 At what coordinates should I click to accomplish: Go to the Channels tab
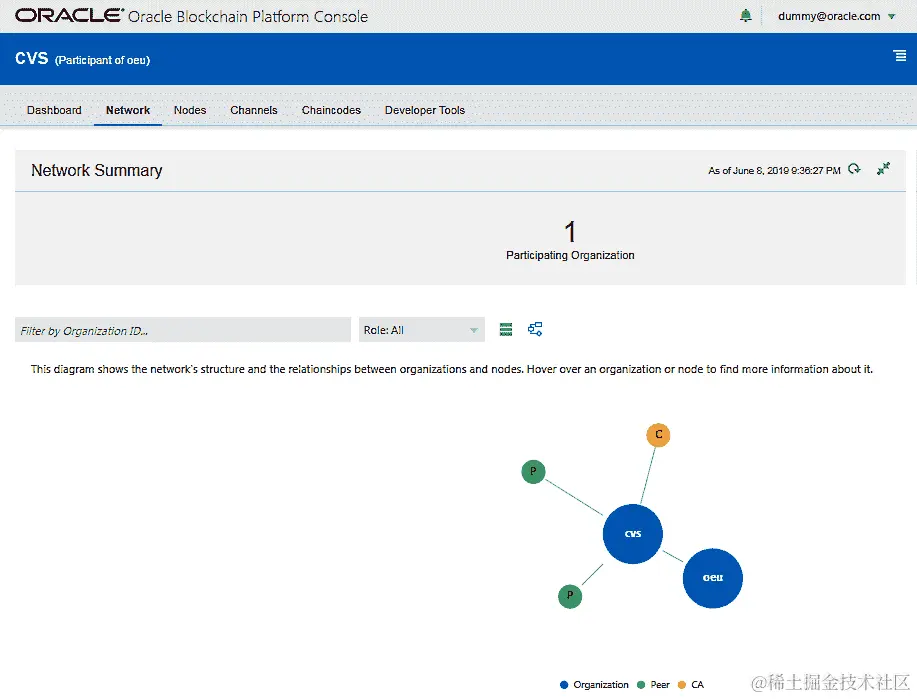(254, 110)
